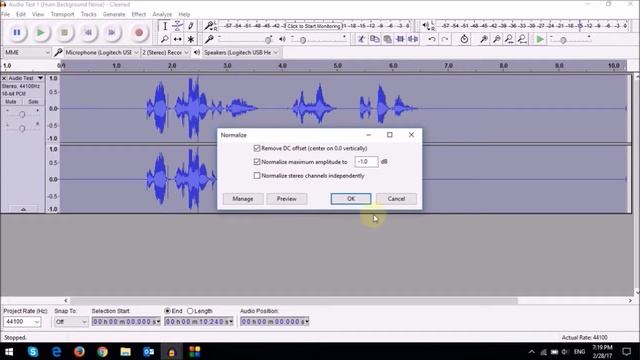Click the Sync-Lock tracks icon
This screenshot has width=640, height=360.
(x=464, y=39)
